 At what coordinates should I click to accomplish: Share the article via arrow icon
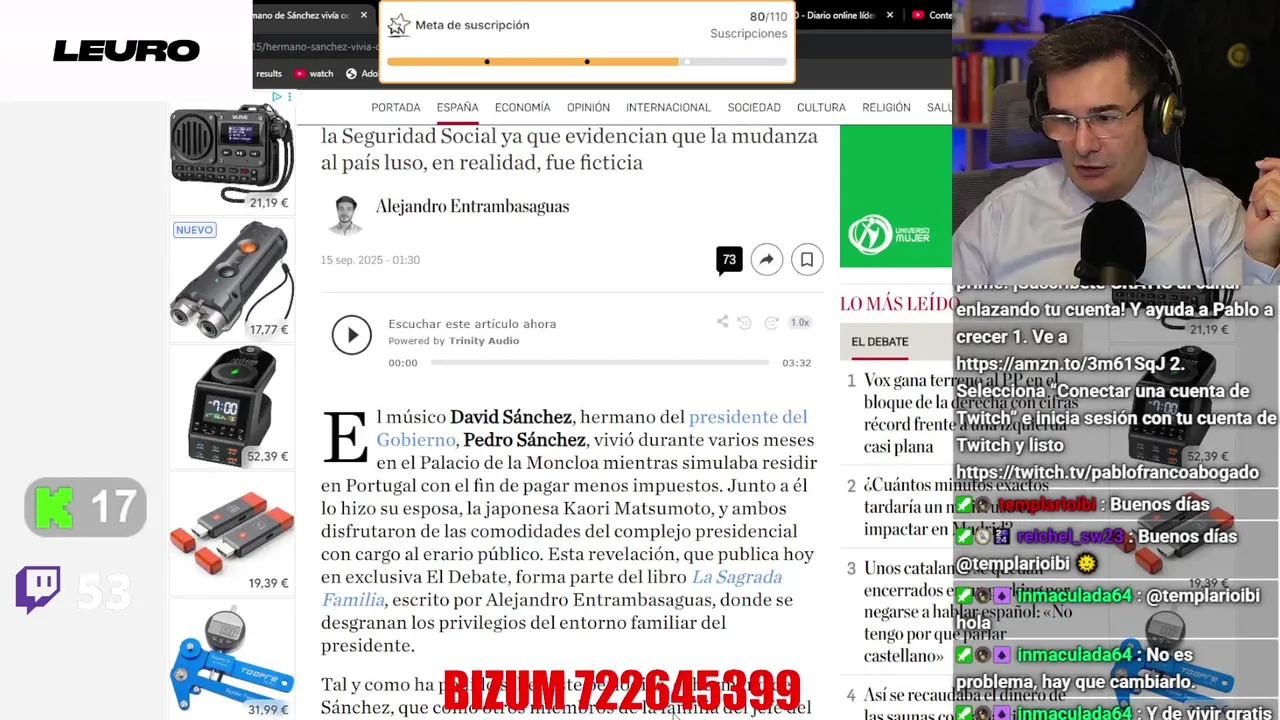click(x=767, y=260)
